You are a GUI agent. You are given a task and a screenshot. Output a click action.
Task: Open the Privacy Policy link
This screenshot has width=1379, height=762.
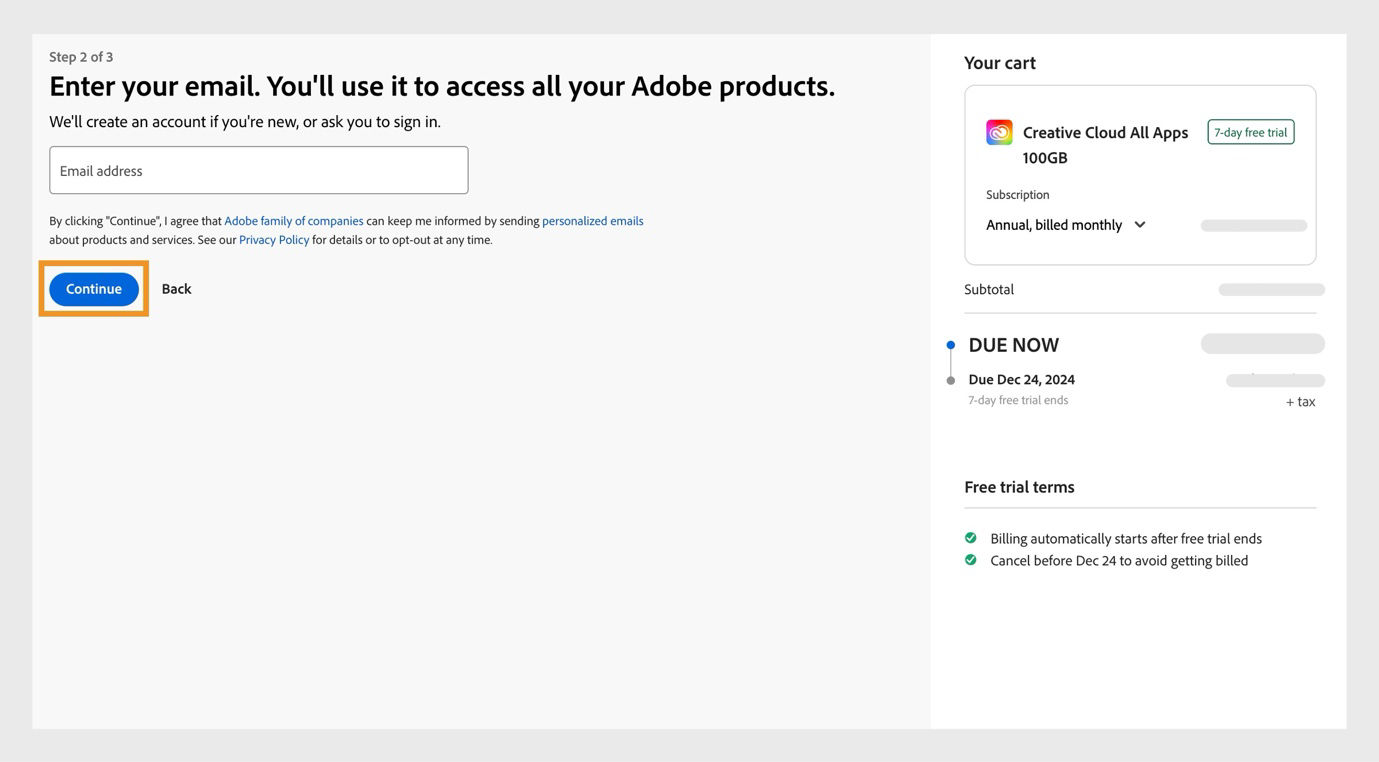[274, 240]
